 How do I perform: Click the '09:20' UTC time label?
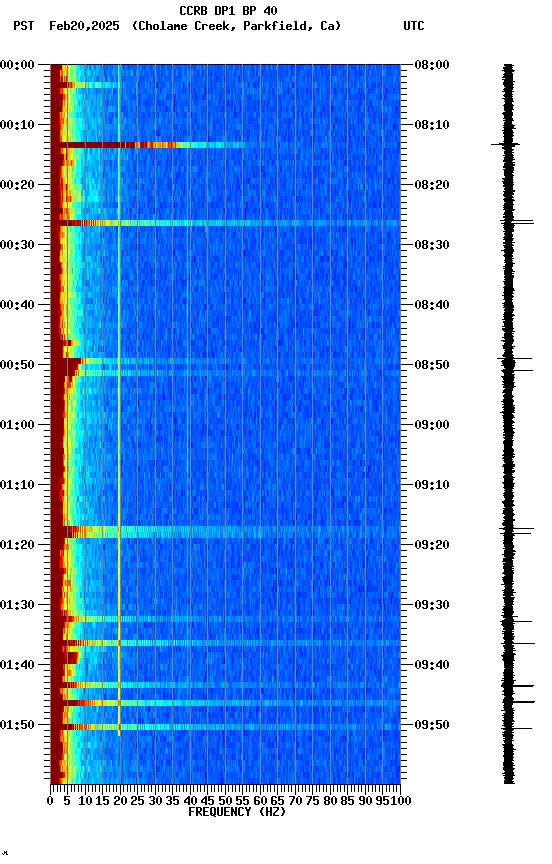pos(432,546)
